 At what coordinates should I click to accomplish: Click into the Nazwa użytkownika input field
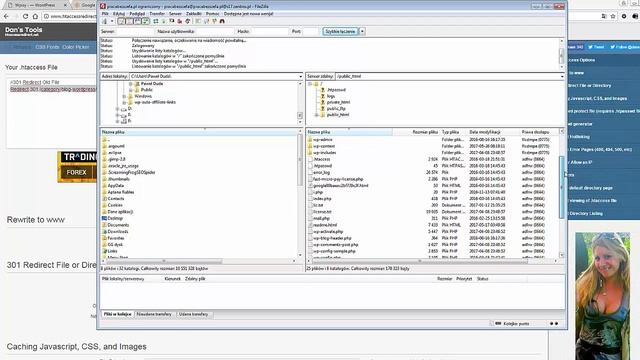[215, 31]
